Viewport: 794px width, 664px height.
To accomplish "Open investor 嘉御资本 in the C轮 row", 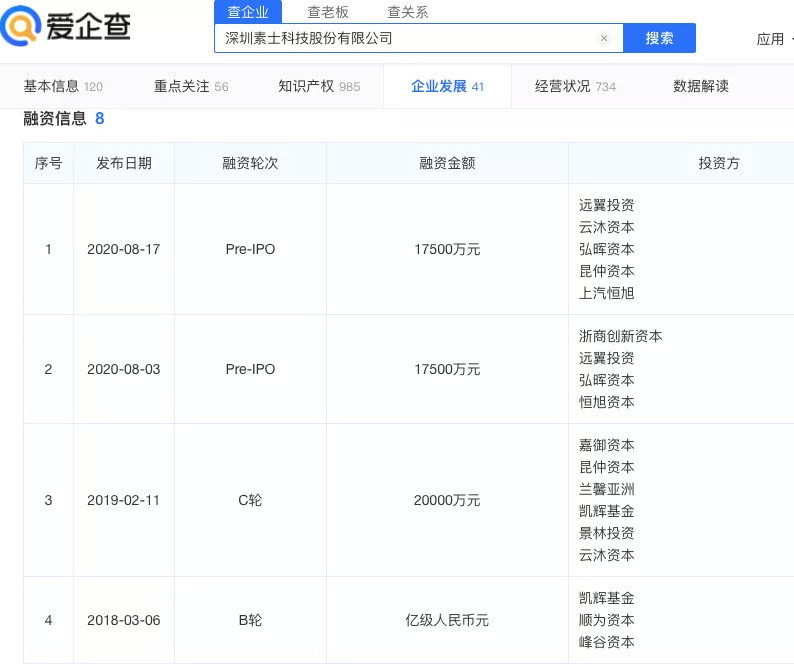I will (606, 445).
